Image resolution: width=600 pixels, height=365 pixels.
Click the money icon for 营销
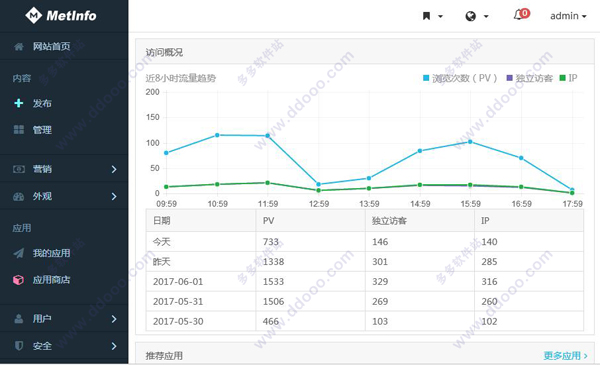19,169
